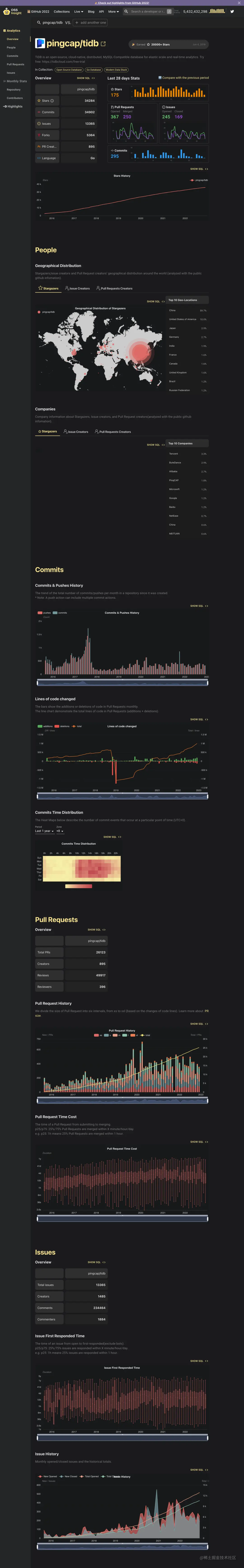Click Open Source Database collection chip

tap(69, 70)
